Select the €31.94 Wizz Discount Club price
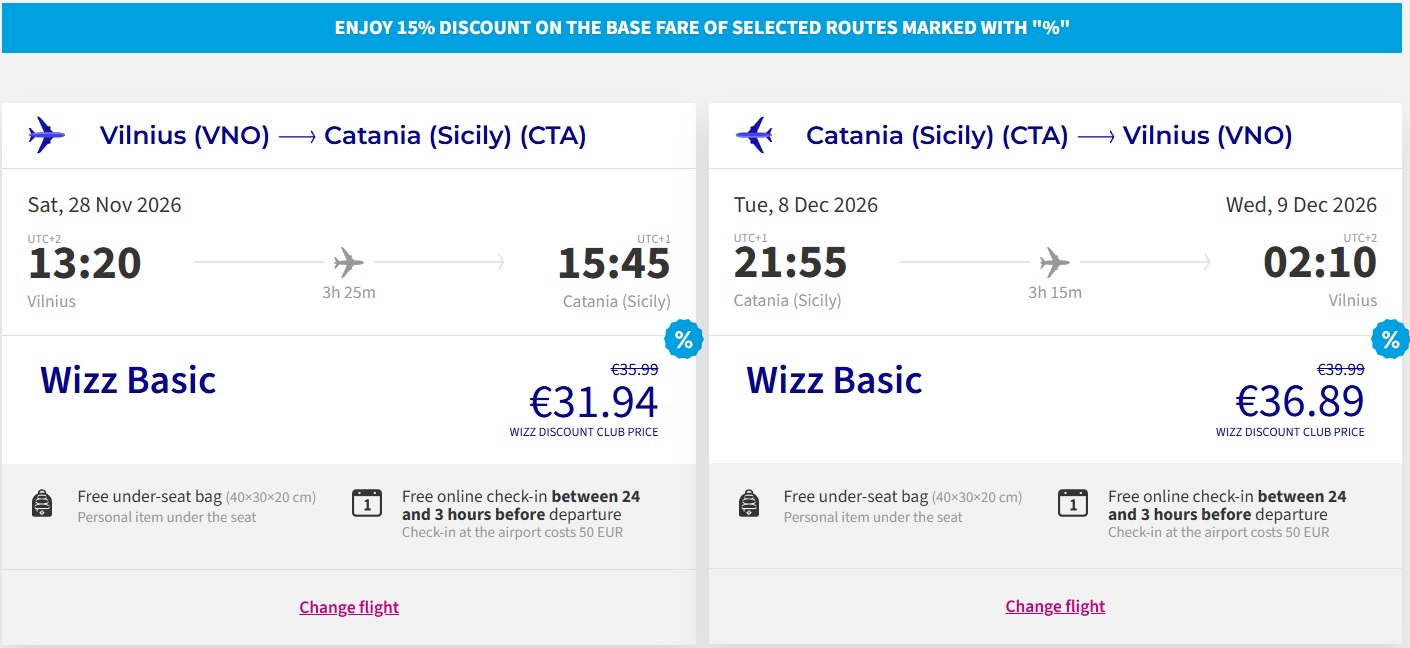 tap(594, 402)
